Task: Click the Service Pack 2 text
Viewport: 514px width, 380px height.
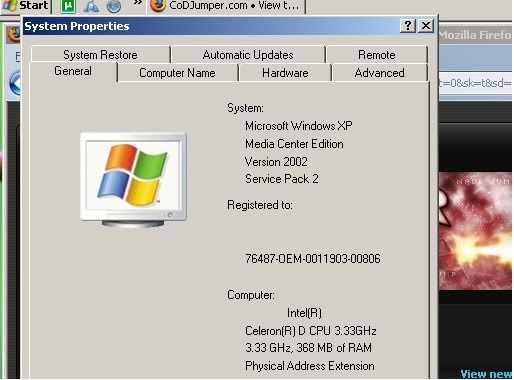Action: tap(282, 179)
